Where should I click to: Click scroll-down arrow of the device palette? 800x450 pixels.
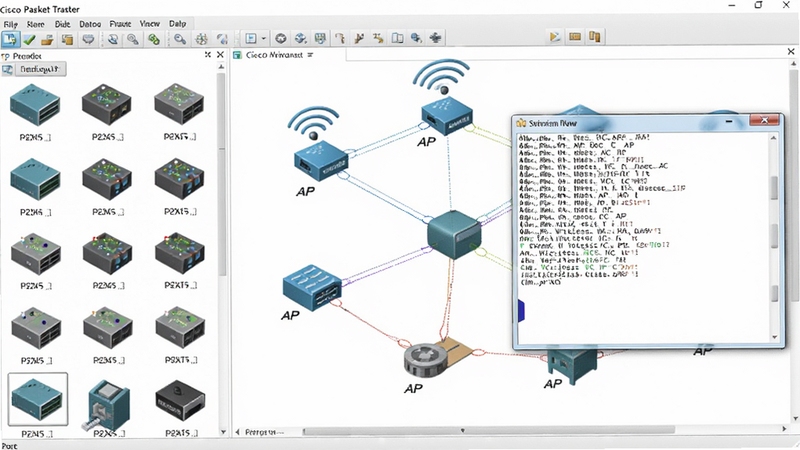point(223,432)
